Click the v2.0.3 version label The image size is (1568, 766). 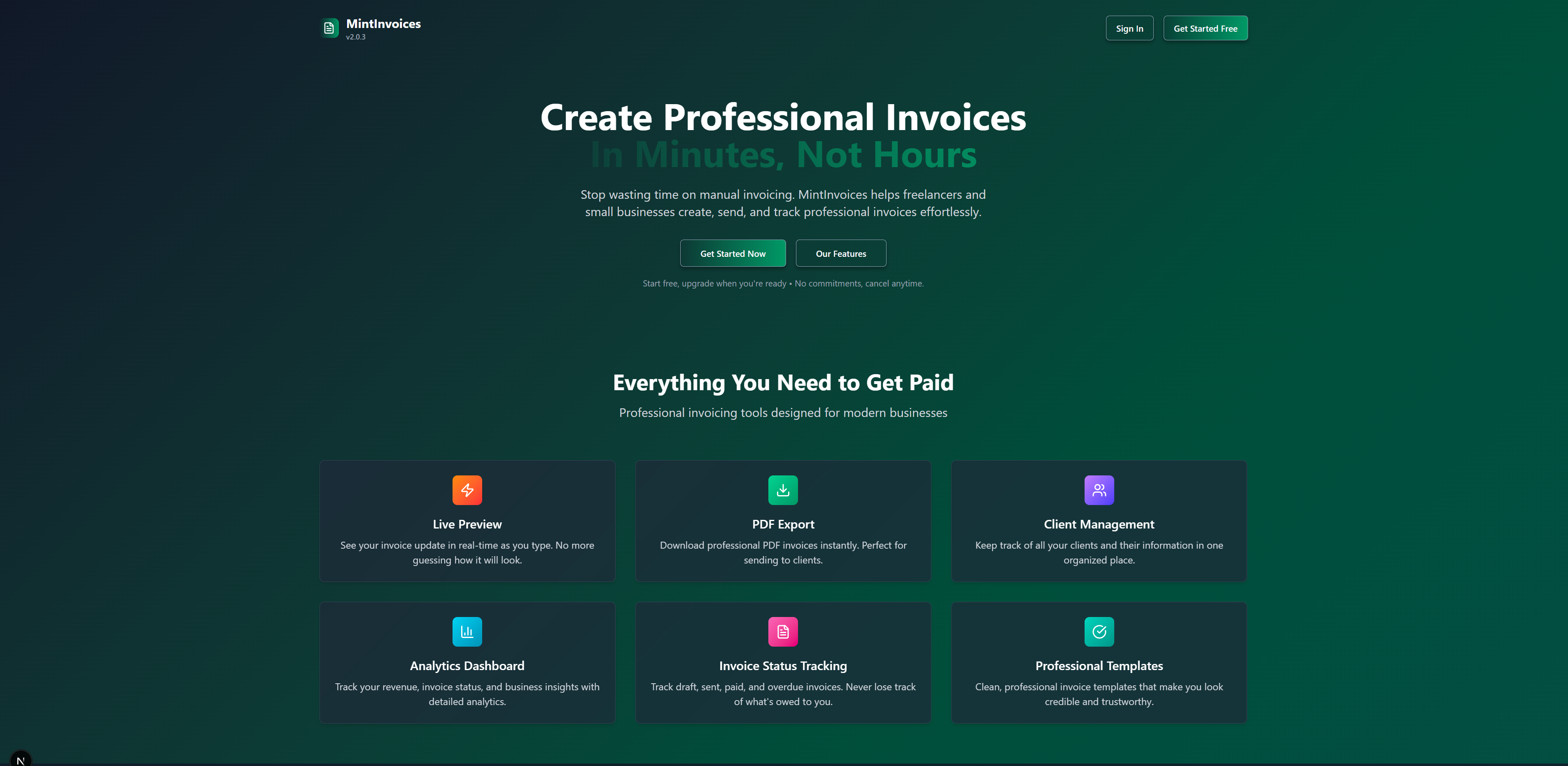coord(355,37)
